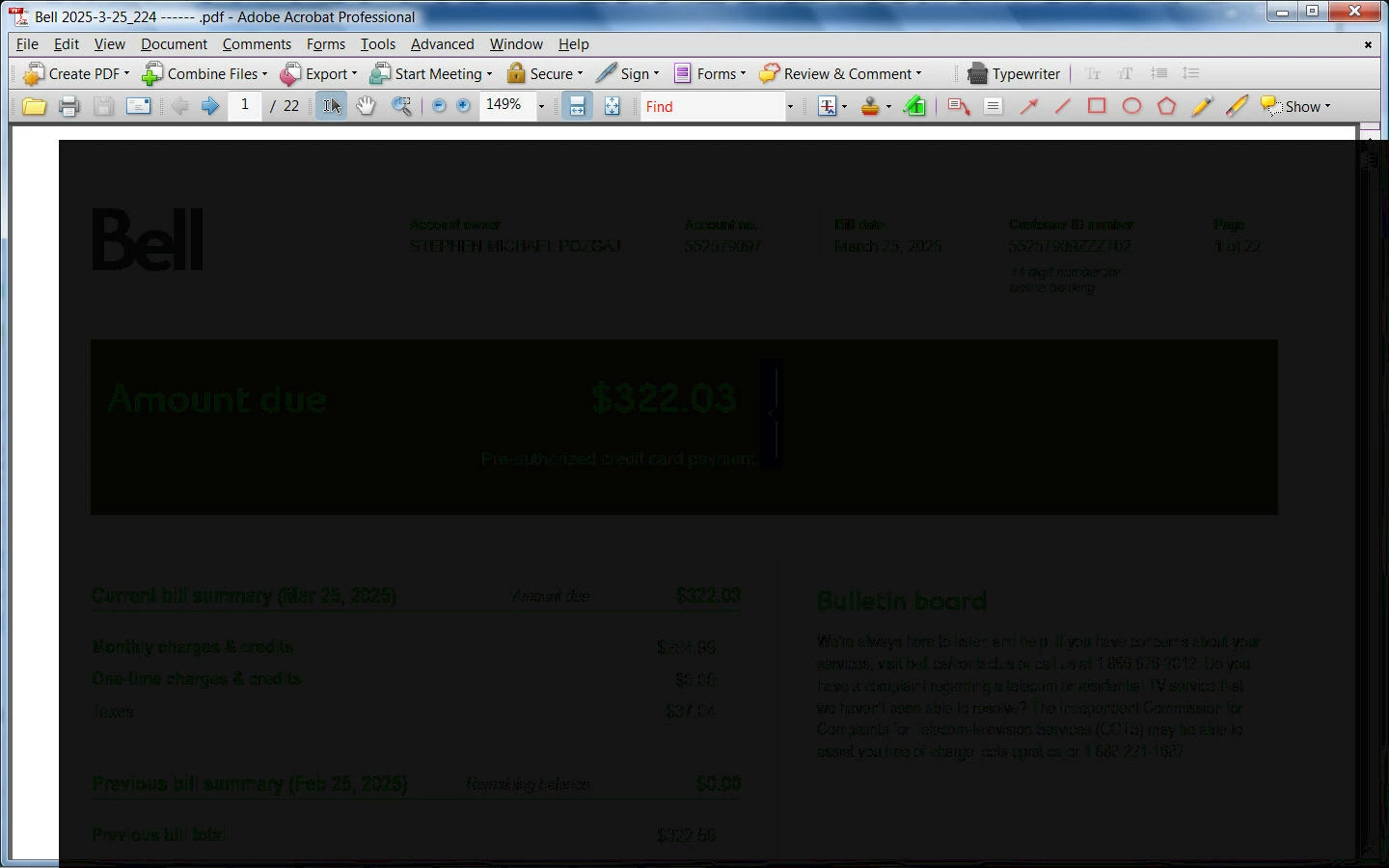Image resolution: width=1389 pixels, height=868 pixels.
Task: Click decrease line spacing icon
Action: pos(1159,73)
